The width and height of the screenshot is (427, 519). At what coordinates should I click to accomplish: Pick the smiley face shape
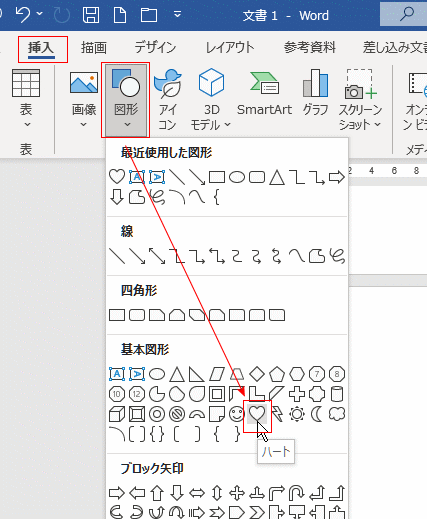237,414
